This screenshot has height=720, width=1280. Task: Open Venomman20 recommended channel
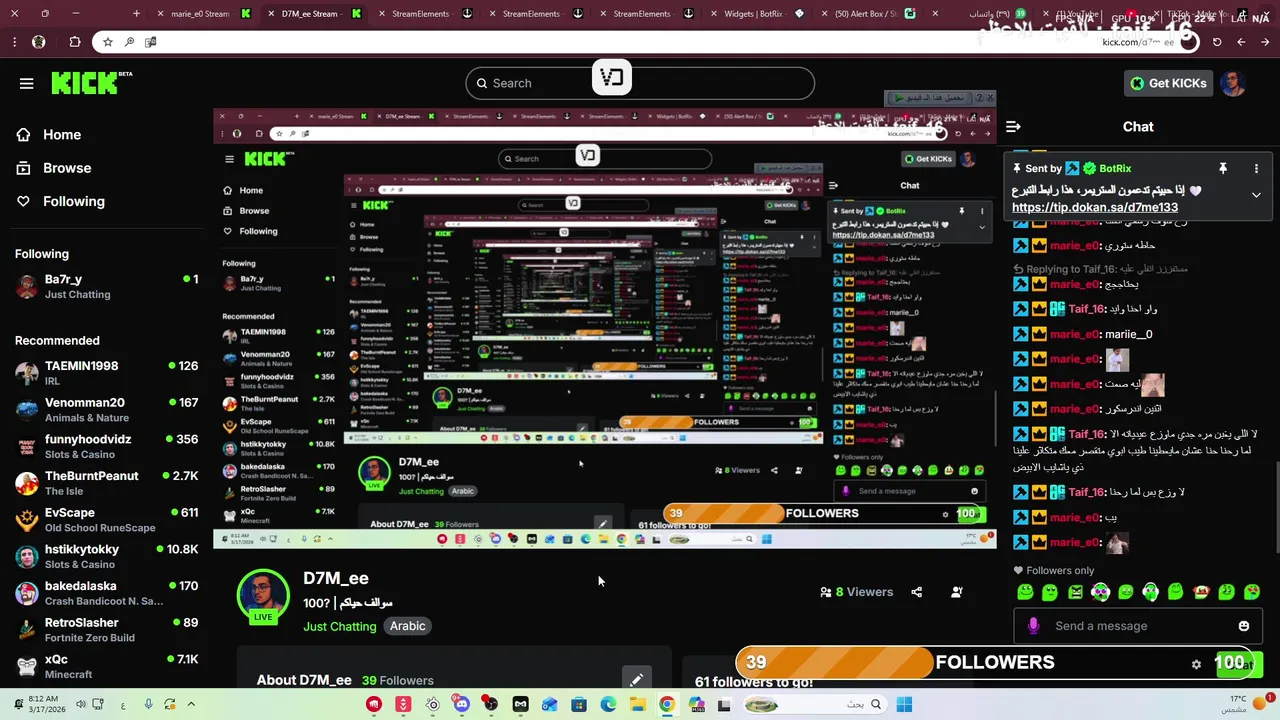(x=105, y=410)
